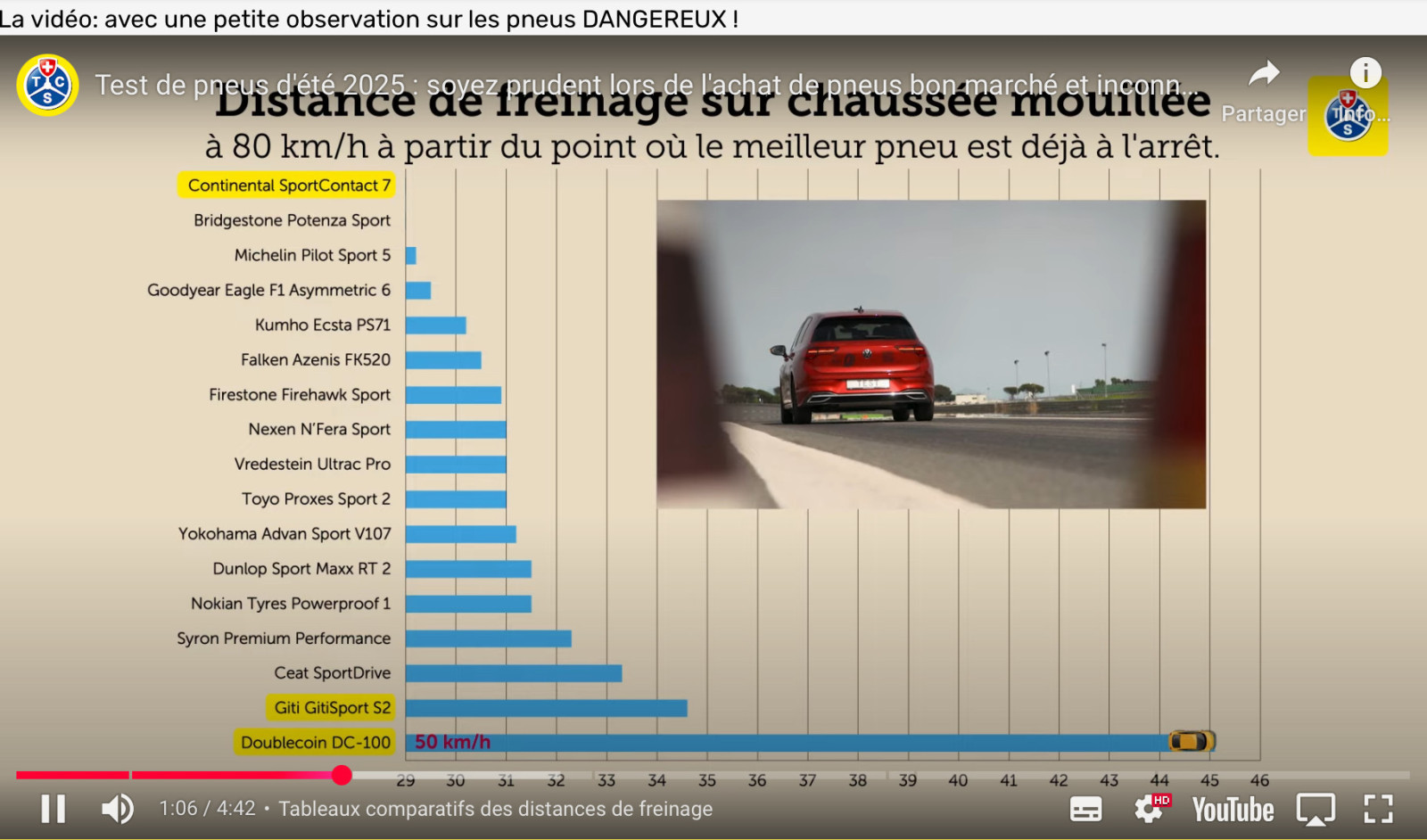This screenshot has height=840, width=1427.
Task: Click the 'Toyo Proxes Sport 2' label
Action: click(316, 498)
